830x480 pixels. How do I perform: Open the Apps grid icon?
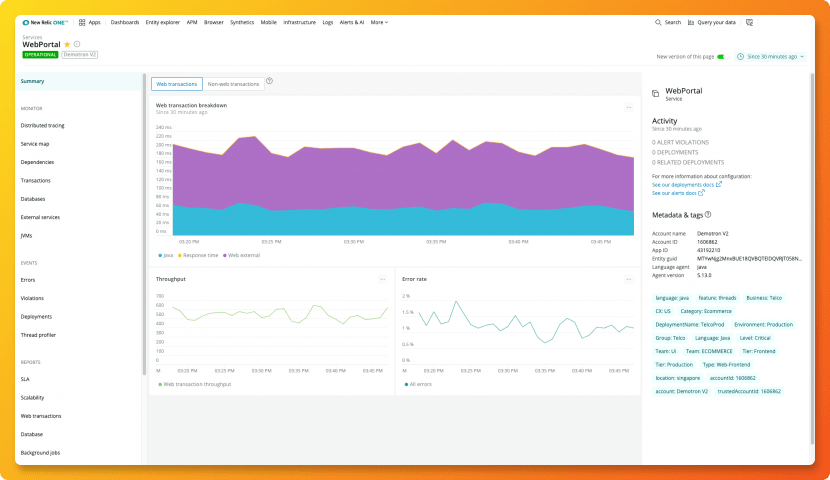point(82,22)
